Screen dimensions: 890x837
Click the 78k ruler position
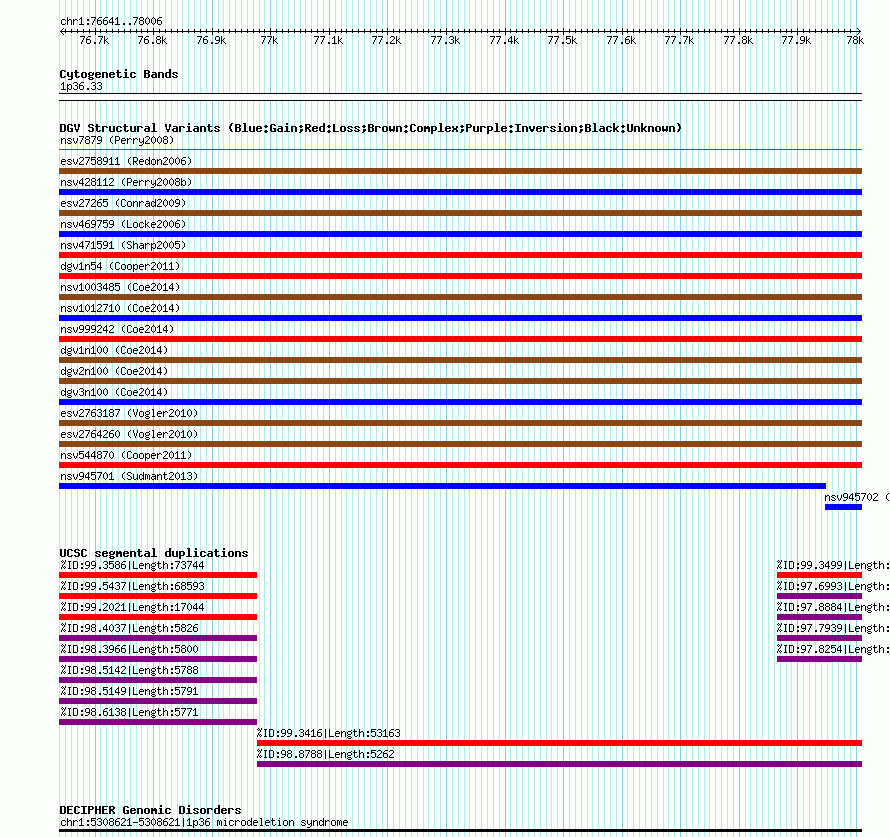coord(855,40)
